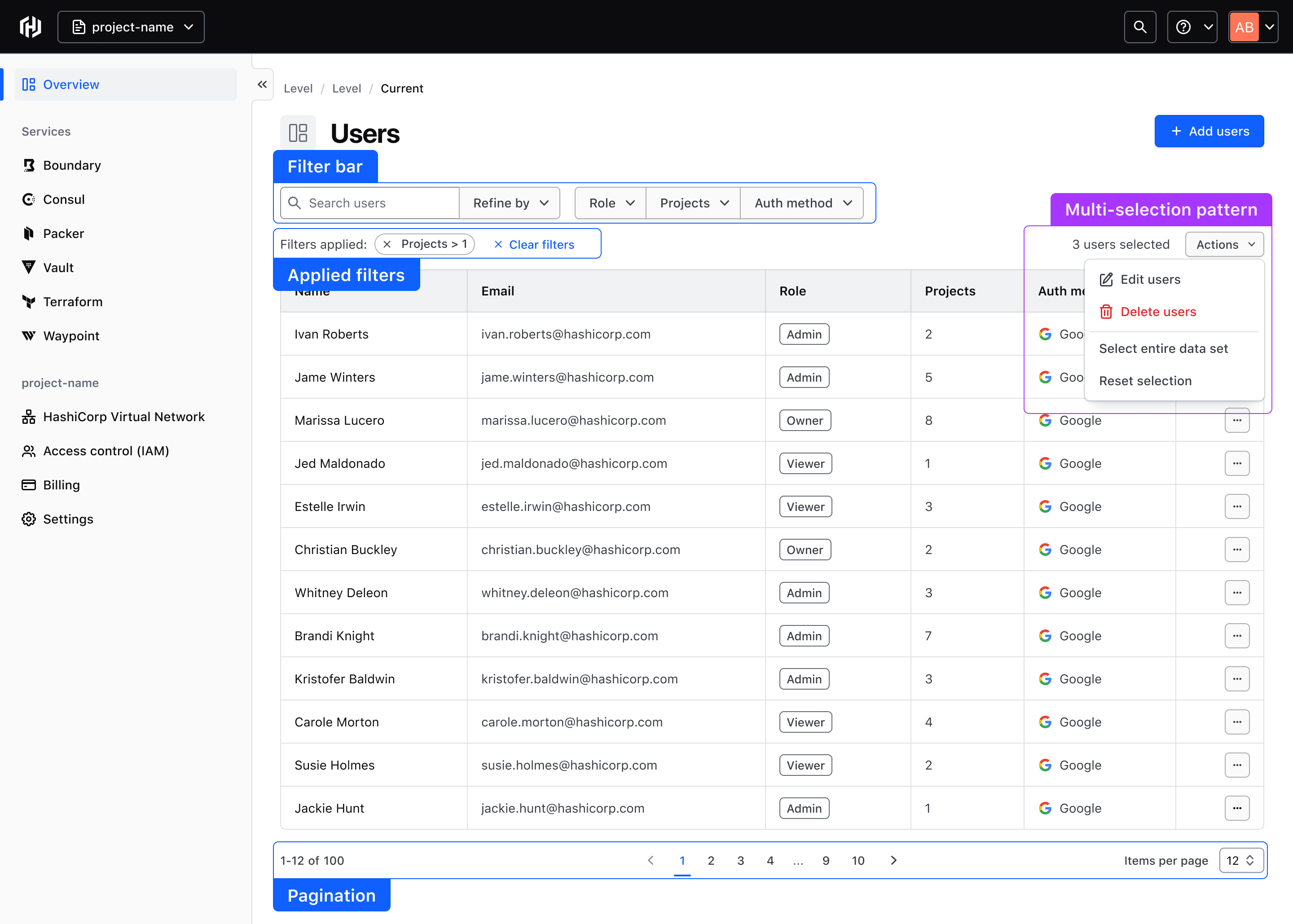Open the global search magnifier icon
This screenshot has width=1293, height=924.
tap(1139, 26)
